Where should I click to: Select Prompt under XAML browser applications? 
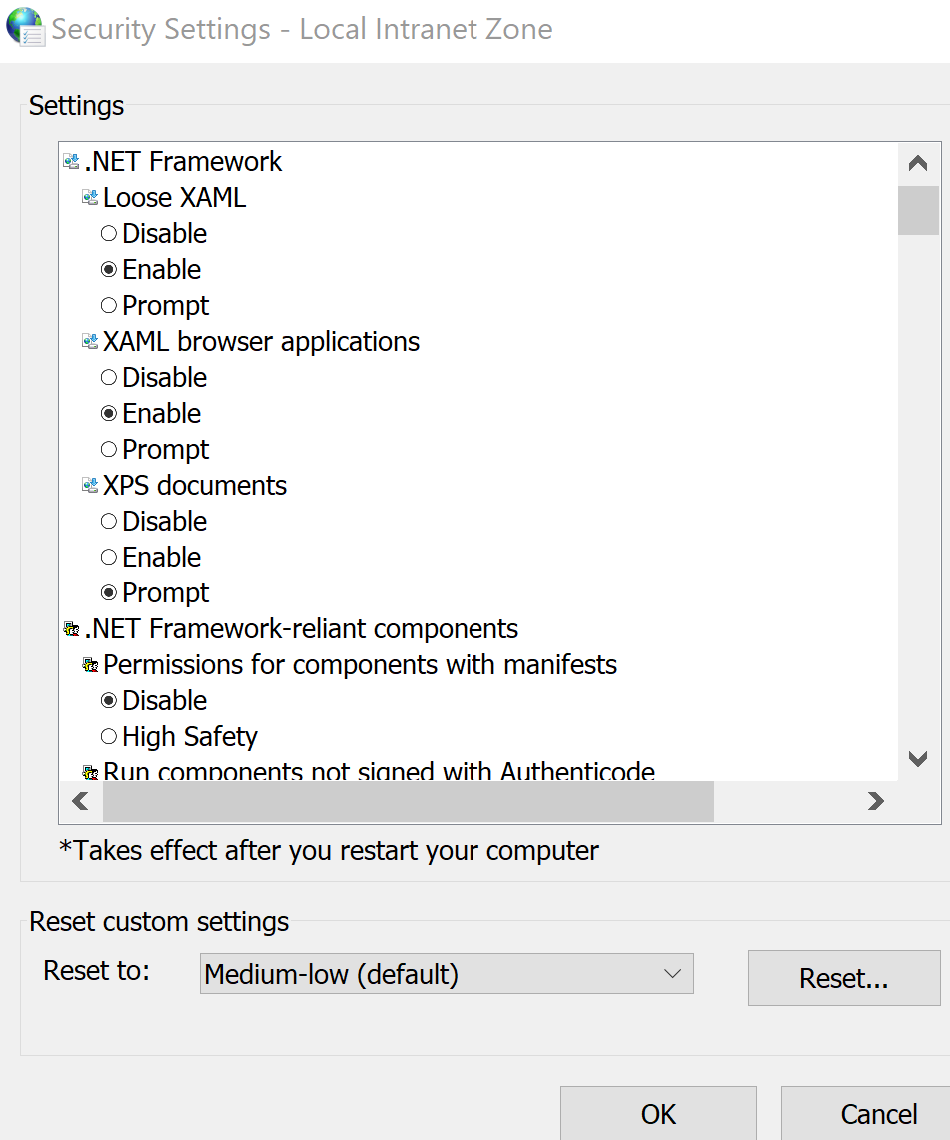[x=109, y=450]
